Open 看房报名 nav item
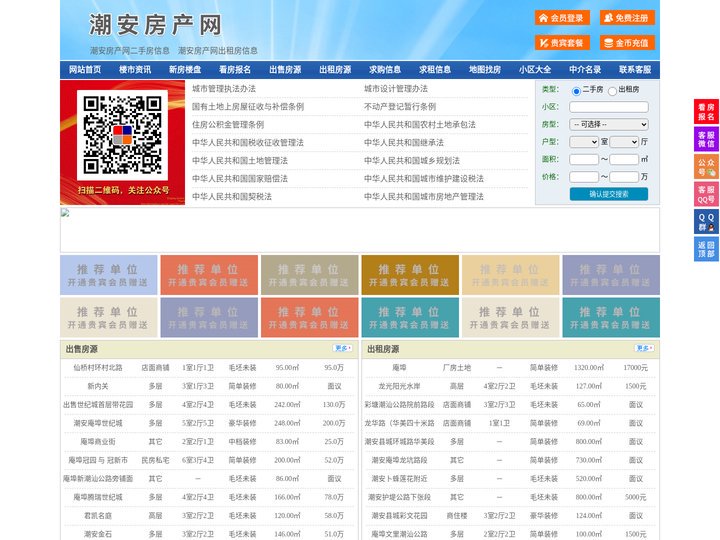This screenshot has width=720, height=540. pos(235,70)
